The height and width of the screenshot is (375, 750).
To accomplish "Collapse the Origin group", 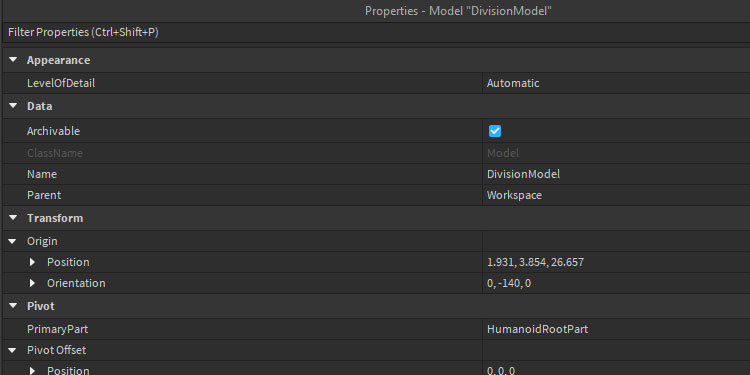I will [x=13, y=241].
